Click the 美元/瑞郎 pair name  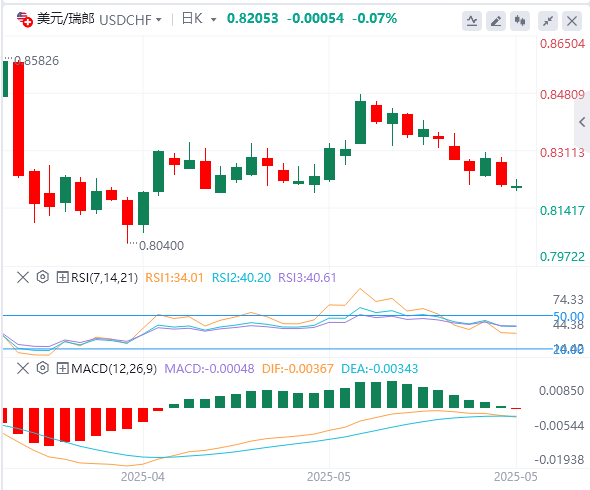tap(65, 18)
